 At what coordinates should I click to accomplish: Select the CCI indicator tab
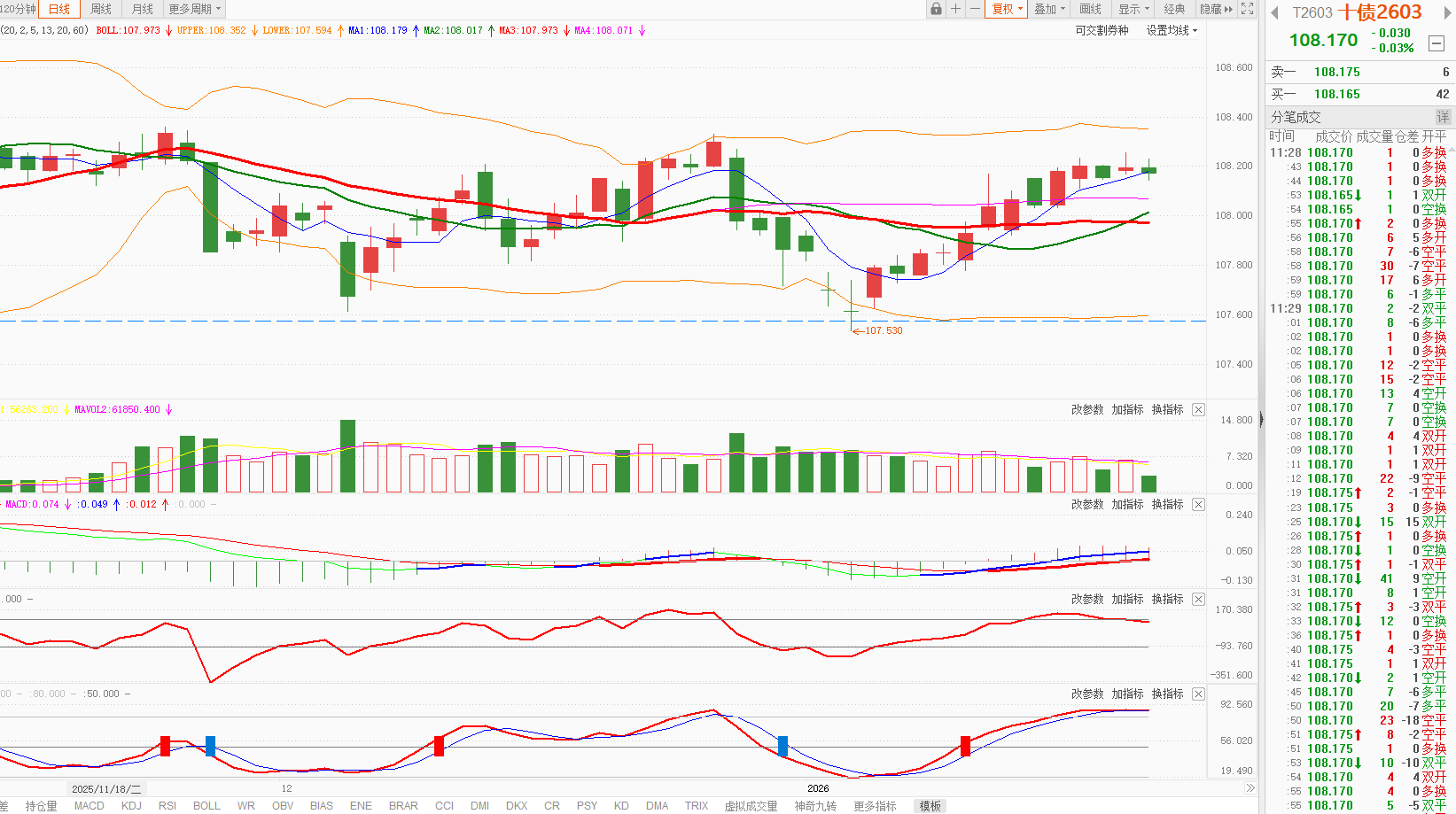pyautogui.click(x=445, y=806)
